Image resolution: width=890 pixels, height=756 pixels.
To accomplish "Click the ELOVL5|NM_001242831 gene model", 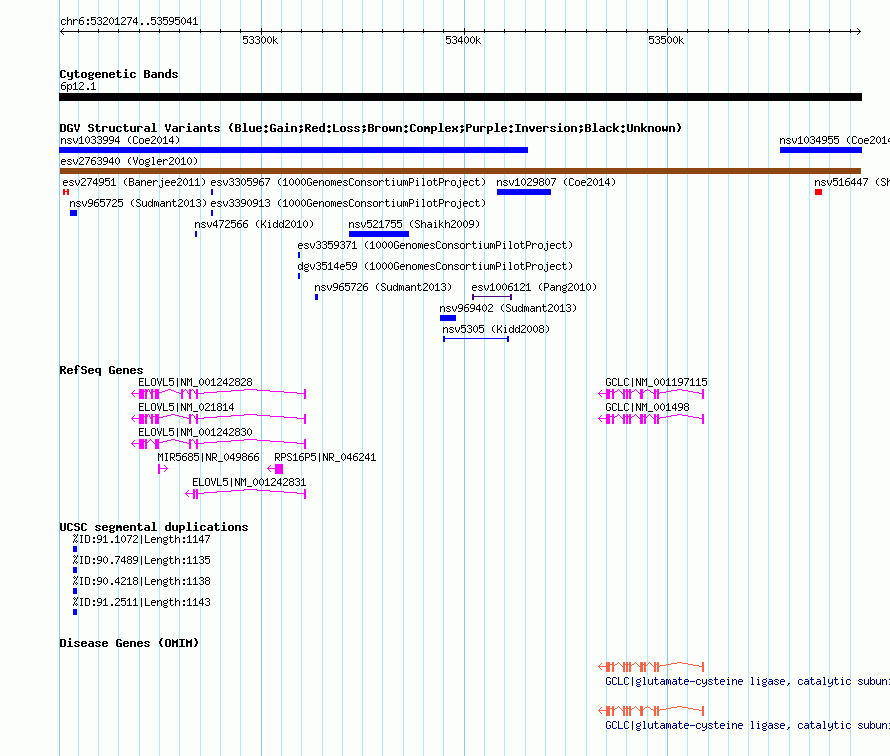I will click(x=246, y=494).
